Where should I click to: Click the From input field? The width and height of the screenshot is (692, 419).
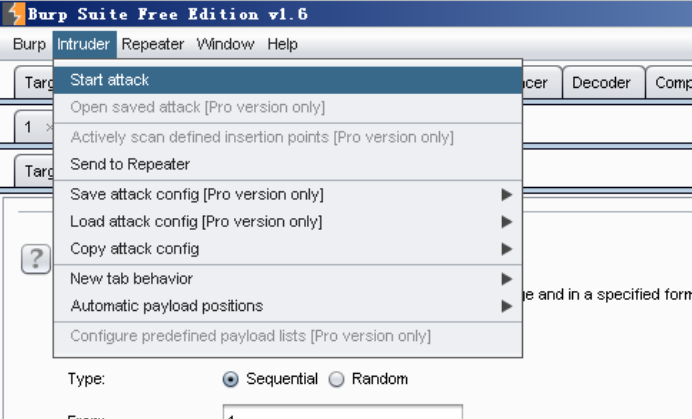coord(343,411)
